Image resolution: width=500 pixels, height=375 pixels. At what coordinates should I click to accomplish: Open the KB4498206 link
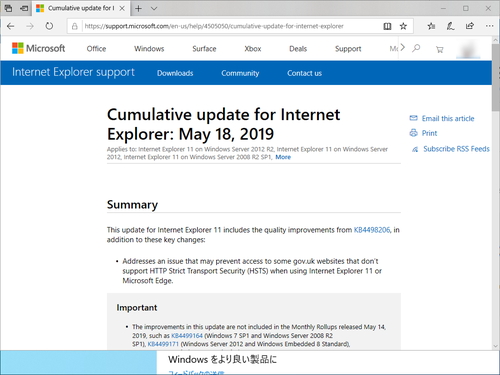point(372,230)
